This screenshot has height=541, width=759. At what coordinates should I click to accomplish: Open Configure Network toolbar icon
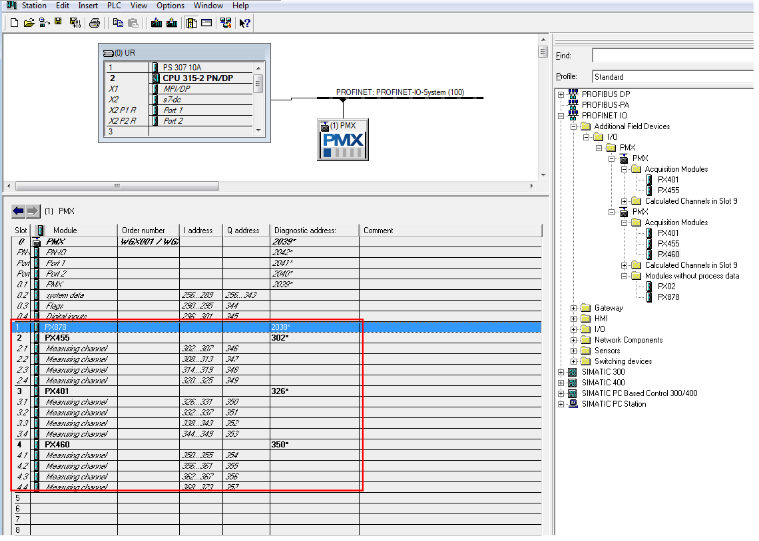[226, 23]
